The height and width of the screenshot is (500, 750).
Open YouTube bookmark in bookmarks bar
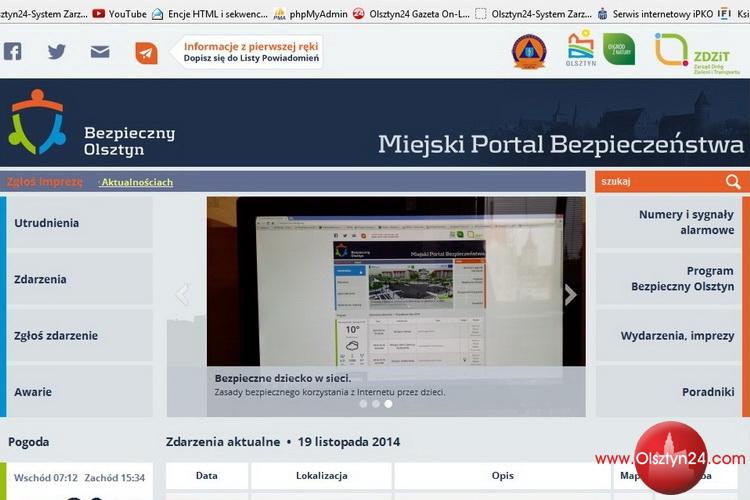coord(120,14)
